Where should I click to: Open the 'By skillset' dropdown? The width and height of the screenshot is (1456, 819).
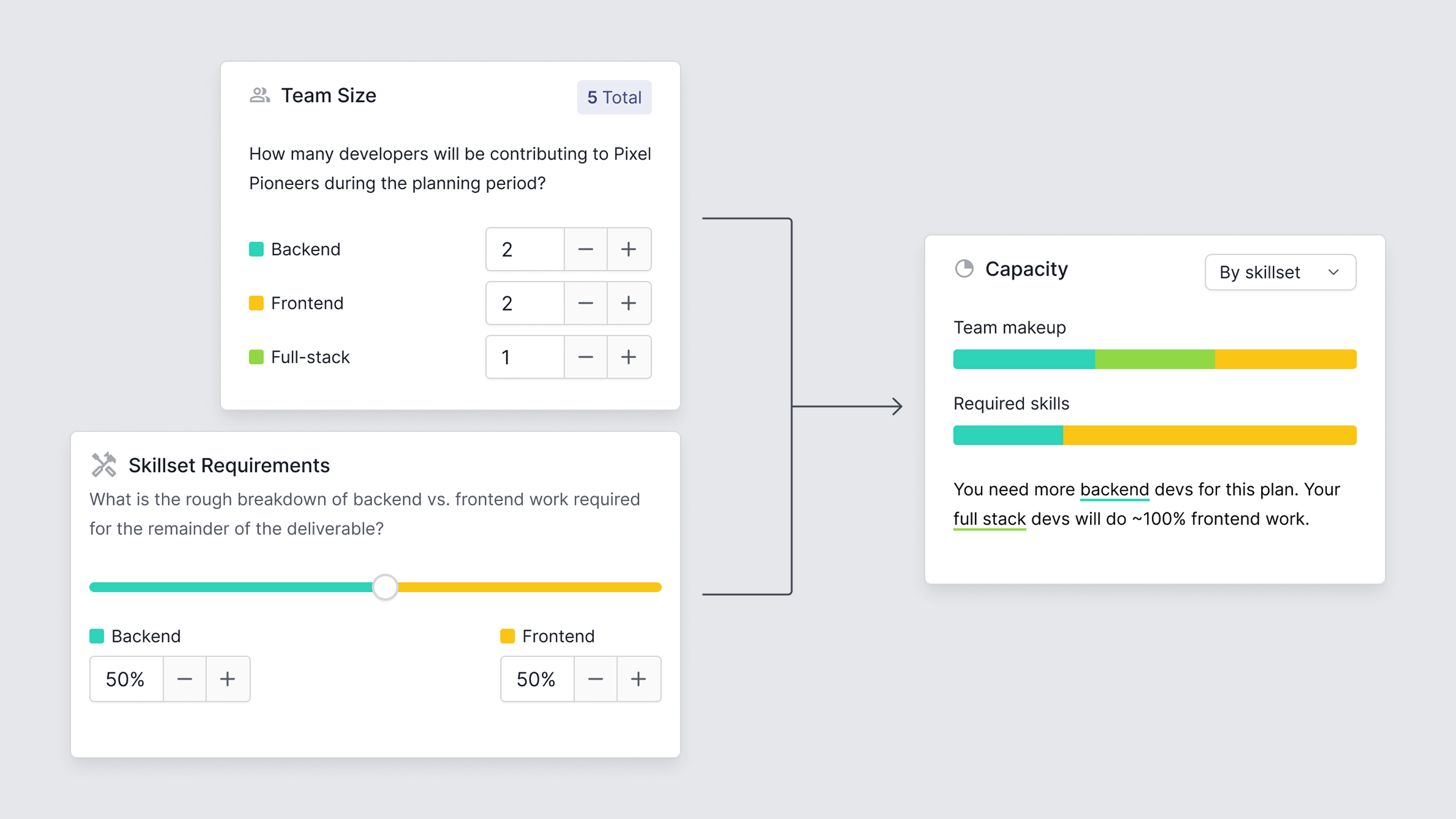pyautogui.click(x=1280, y=272)
